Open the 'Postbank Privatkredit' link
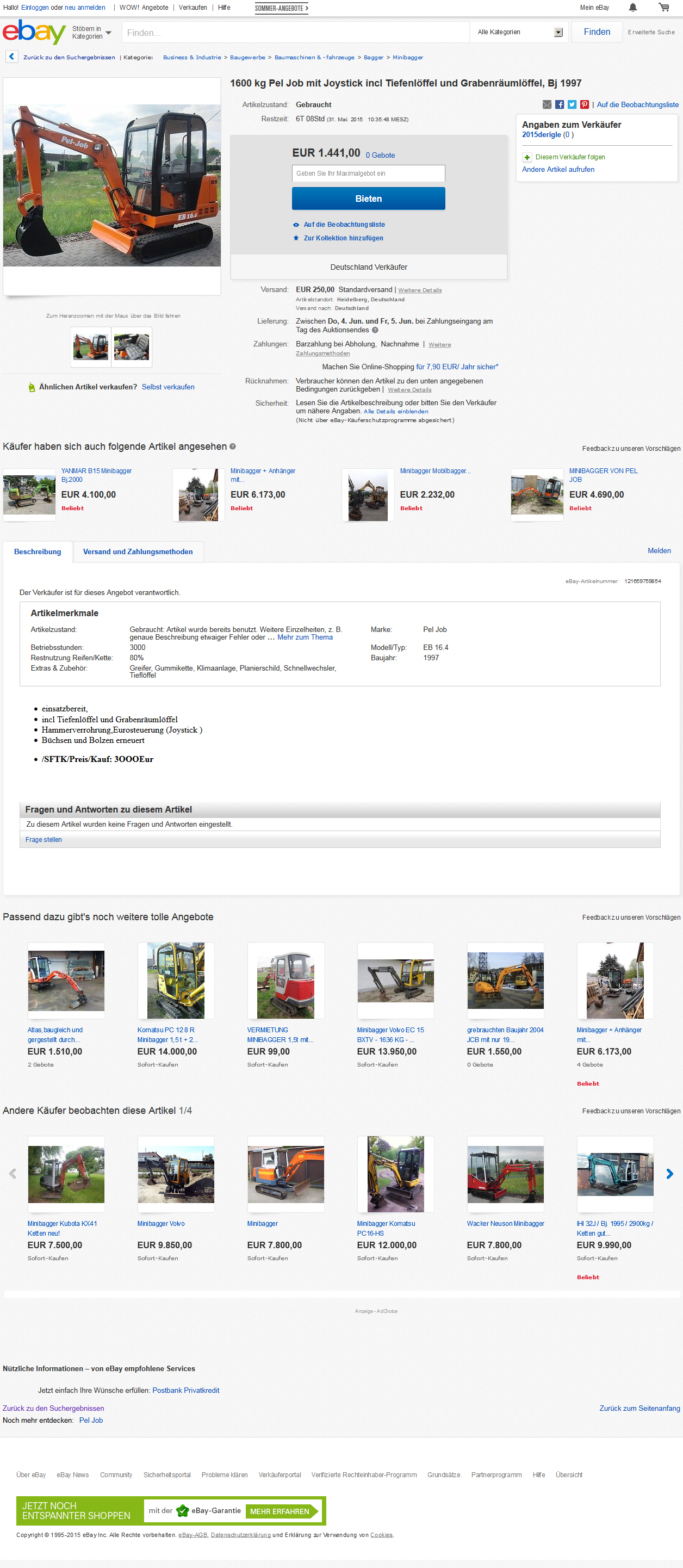This screenshot has width=683, height=1568. coord(185,1390)
